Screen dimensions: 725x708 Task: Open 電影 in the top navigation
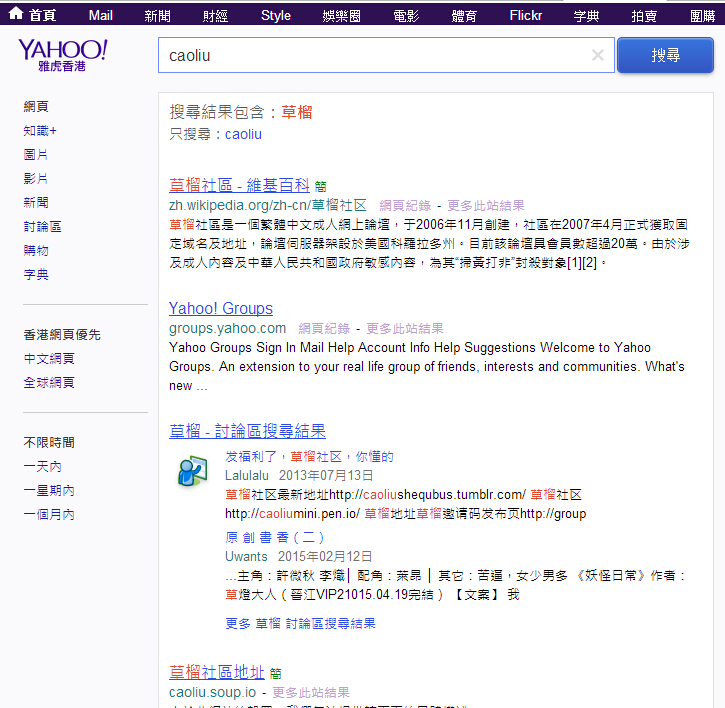(x=406, y=16)
